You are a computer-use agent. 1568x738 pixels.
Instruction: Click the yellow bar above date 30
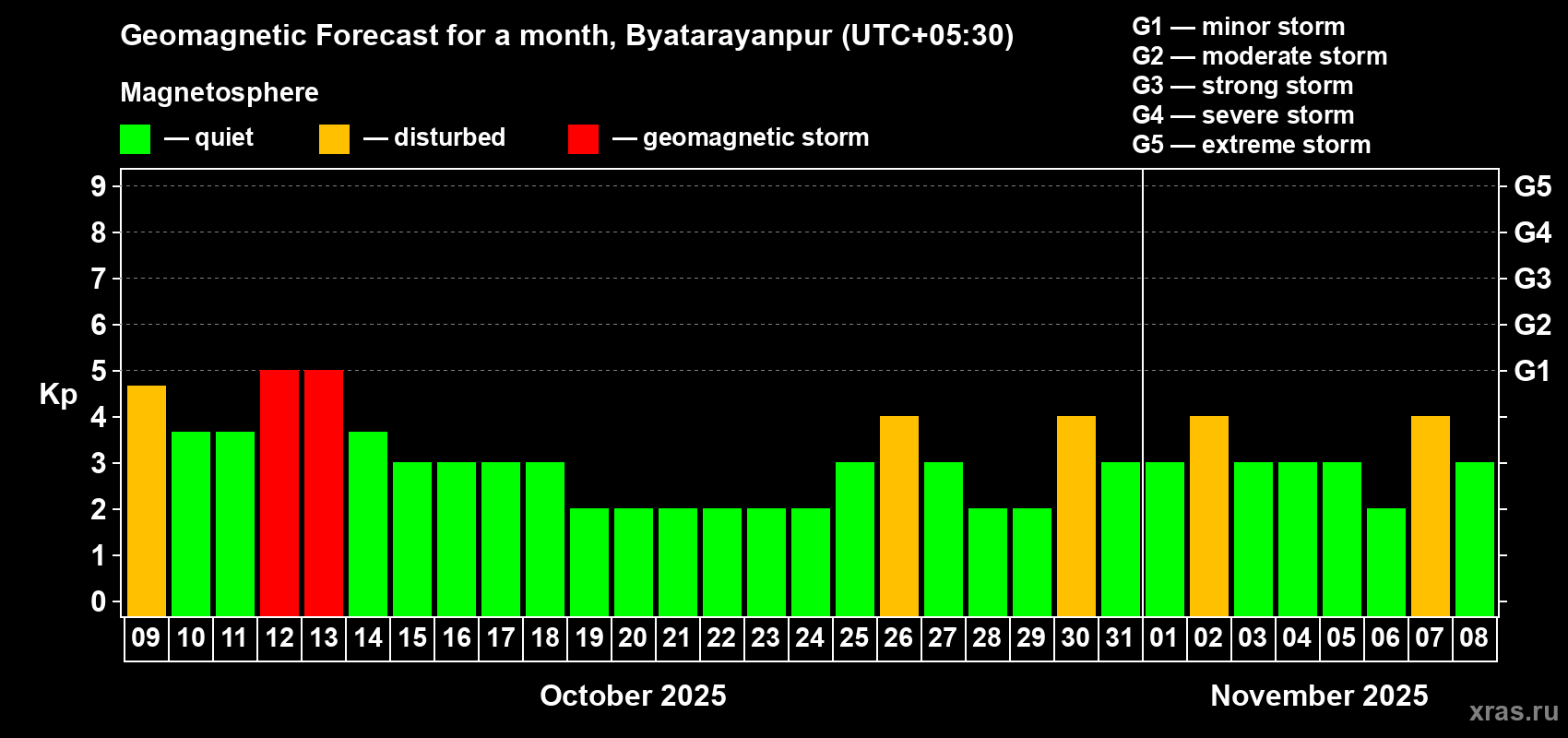[1076, 517]
